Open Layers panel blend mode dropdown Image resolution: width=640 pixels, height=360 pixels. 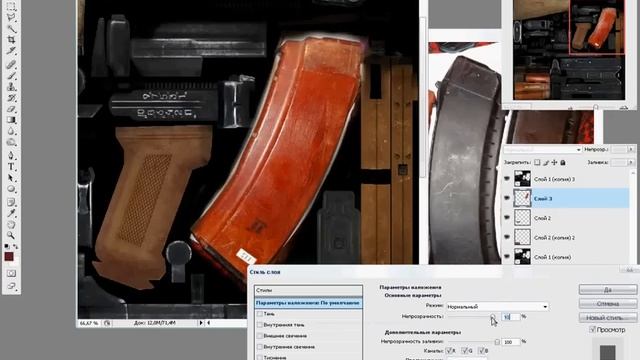tap(542, 150)
